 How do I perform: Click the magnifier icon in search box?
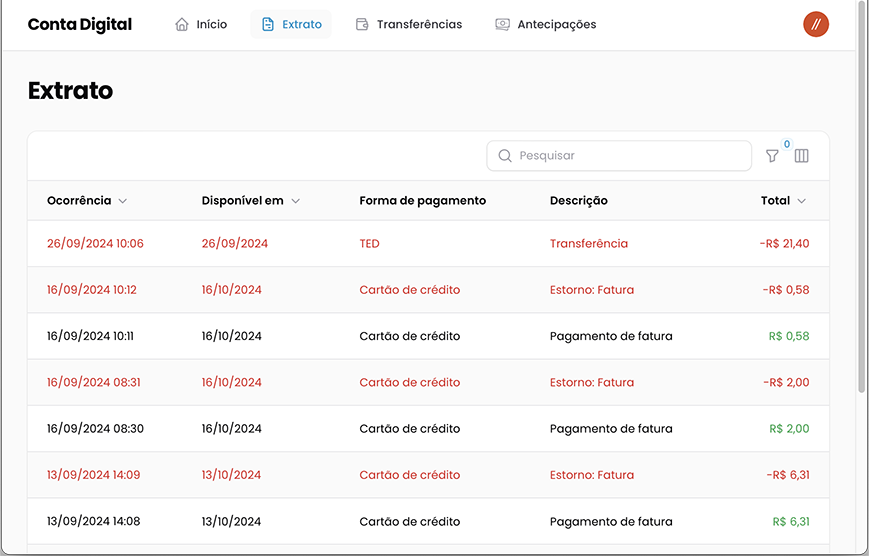tap(505, 156)
